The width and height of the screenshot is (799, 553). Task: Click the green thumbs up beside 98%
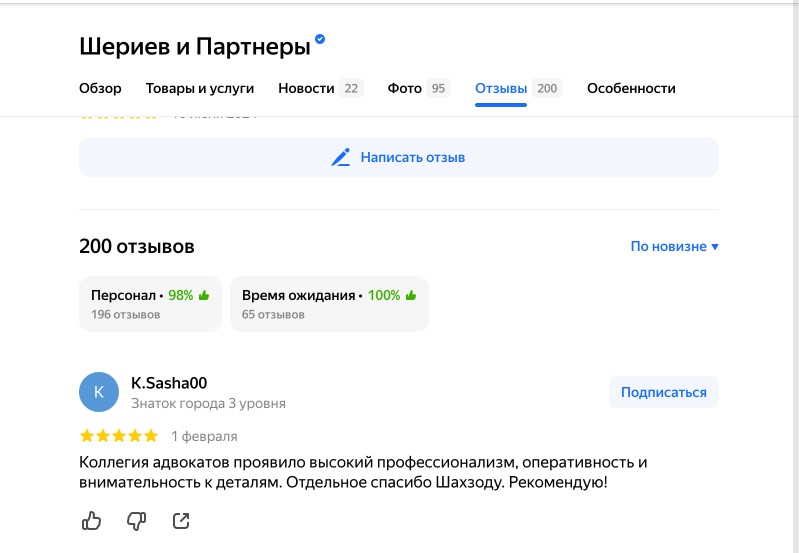[204, 295]
